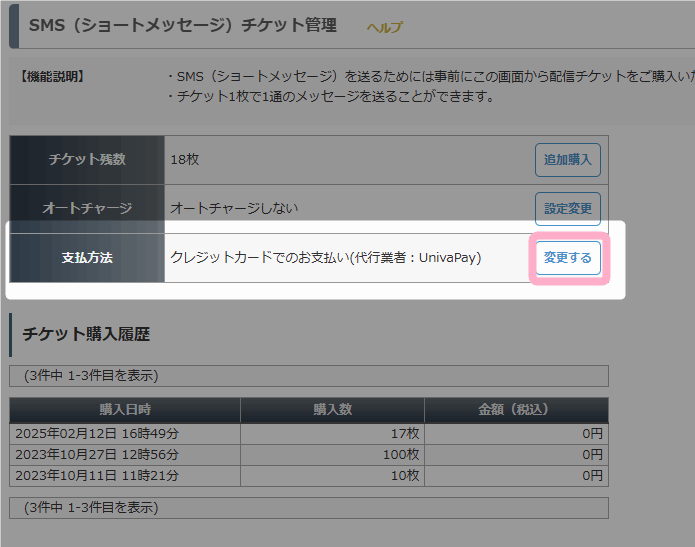
Task: Click the 追加購入 button
Action: pyautogui.click(x=568, y=160)
